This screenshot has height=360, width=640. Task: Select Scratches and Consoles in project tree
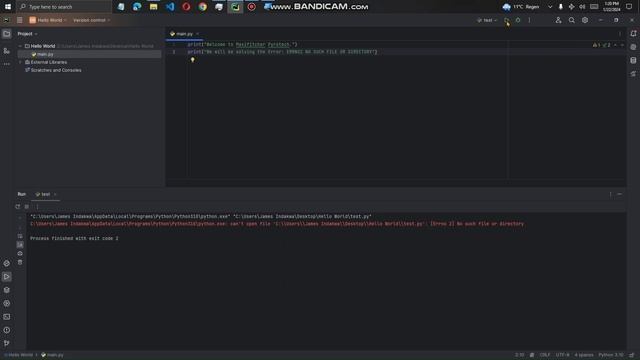click(53, 70)
